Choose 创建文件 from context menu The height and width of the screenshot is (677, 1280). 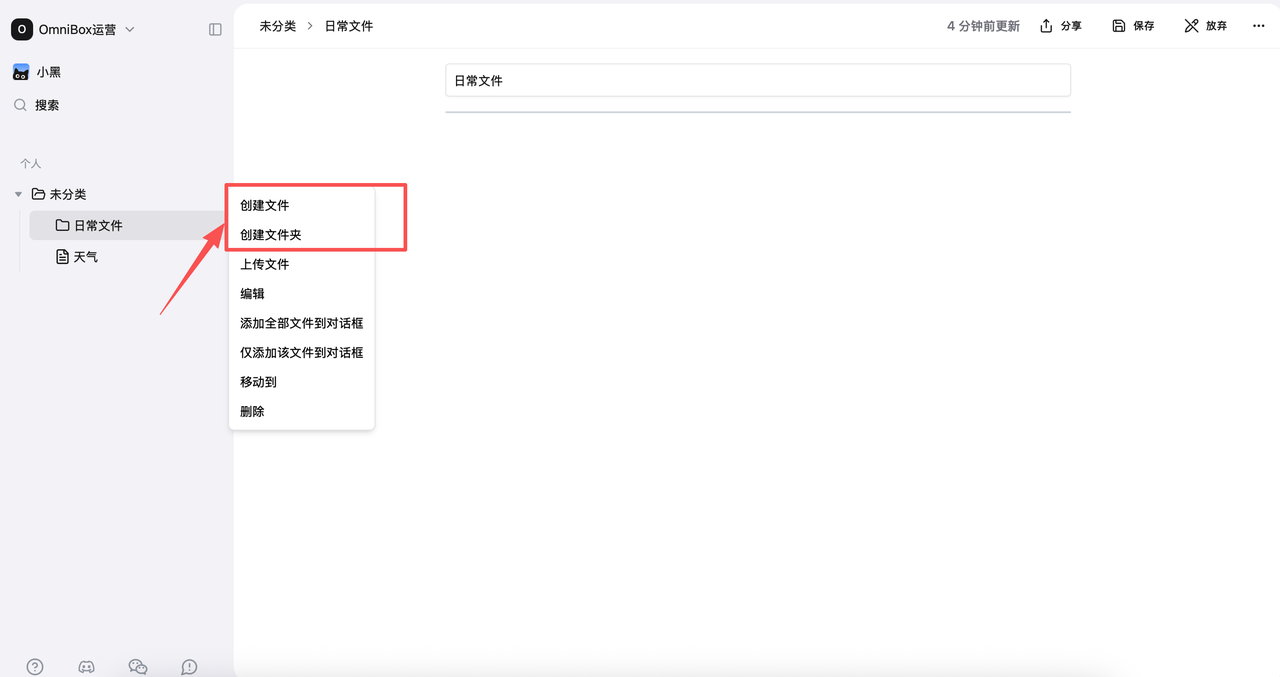[x=265, y=205]
